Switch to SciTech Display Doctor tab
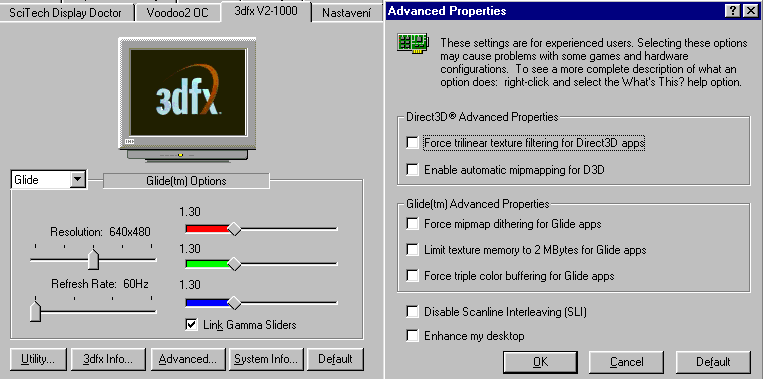 [x=65, y=13]
